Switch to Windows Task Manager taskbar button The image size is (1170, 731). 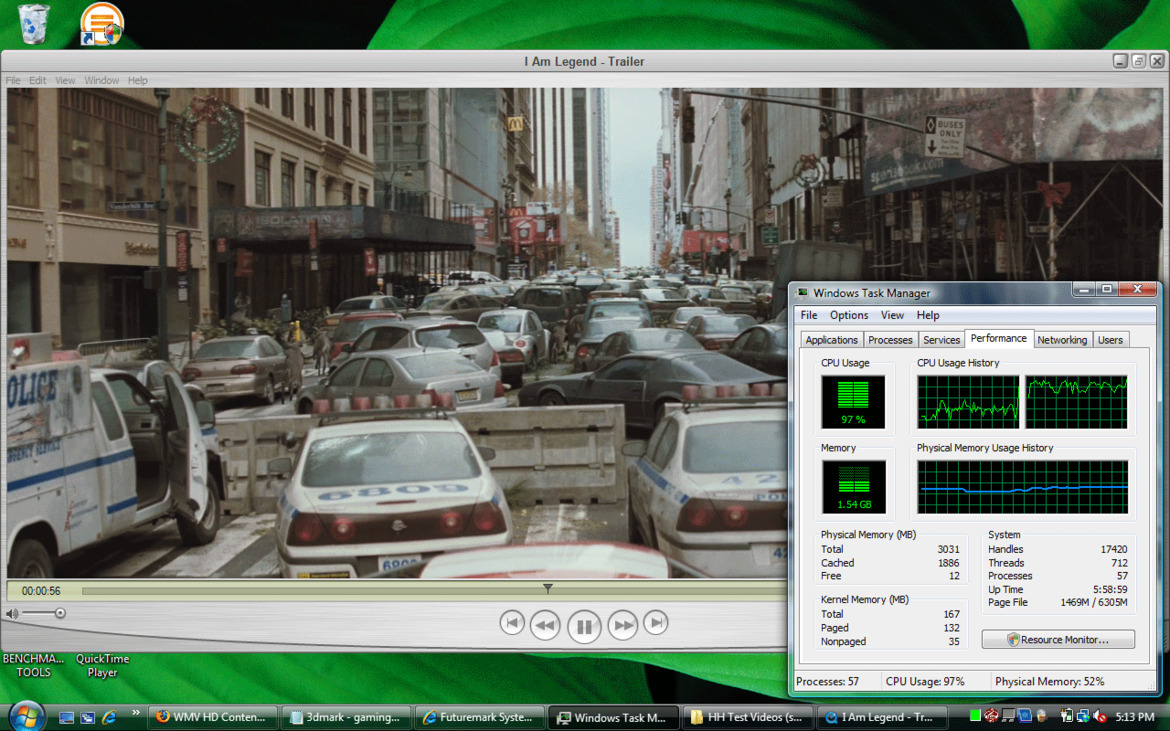[613, 718]
